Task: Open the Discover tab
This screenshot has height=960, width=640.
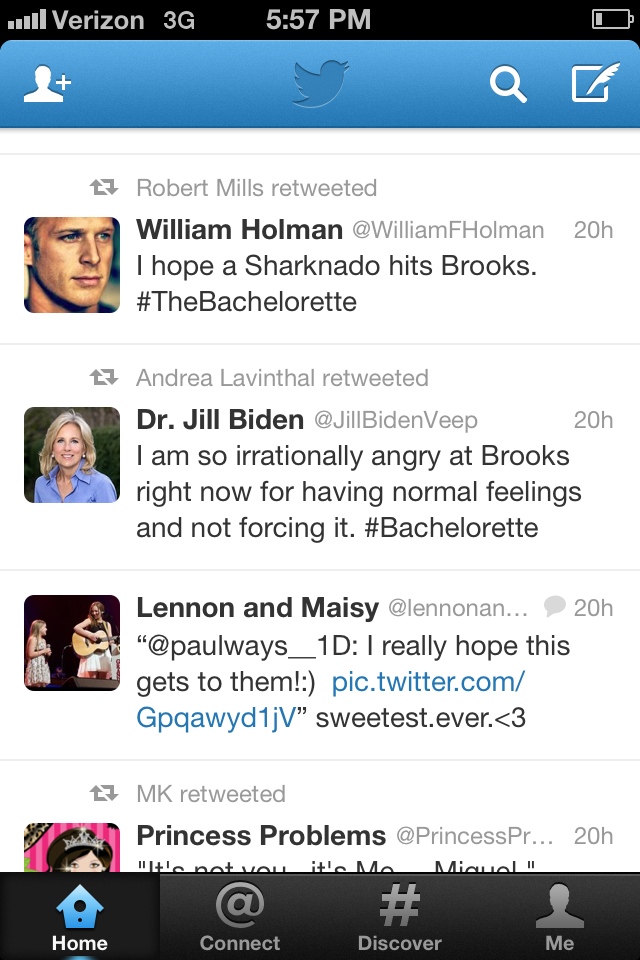Action: coord(400,917)
